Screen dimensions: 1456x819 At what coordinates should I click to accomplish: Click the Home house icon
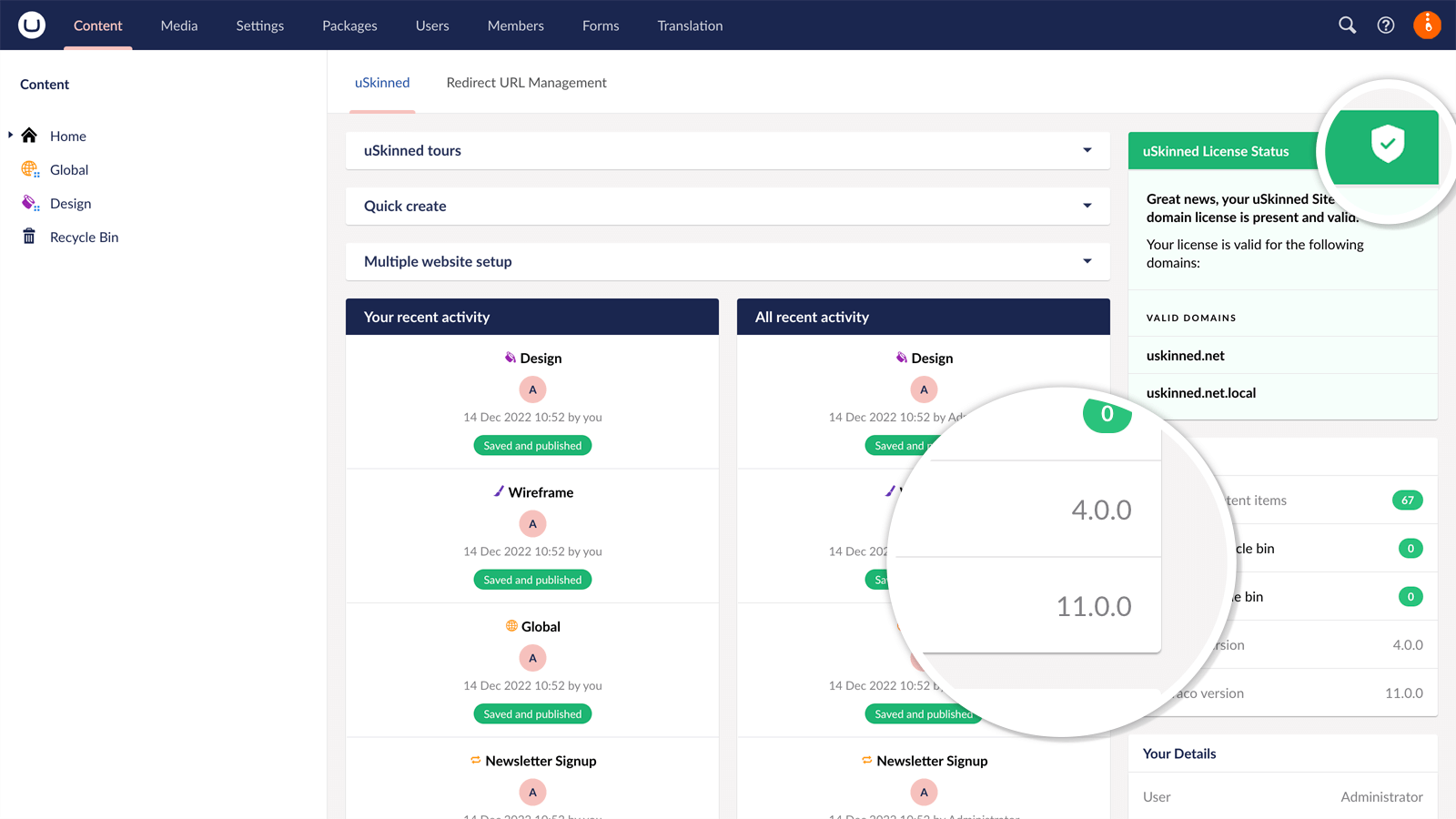coord(29,135)
